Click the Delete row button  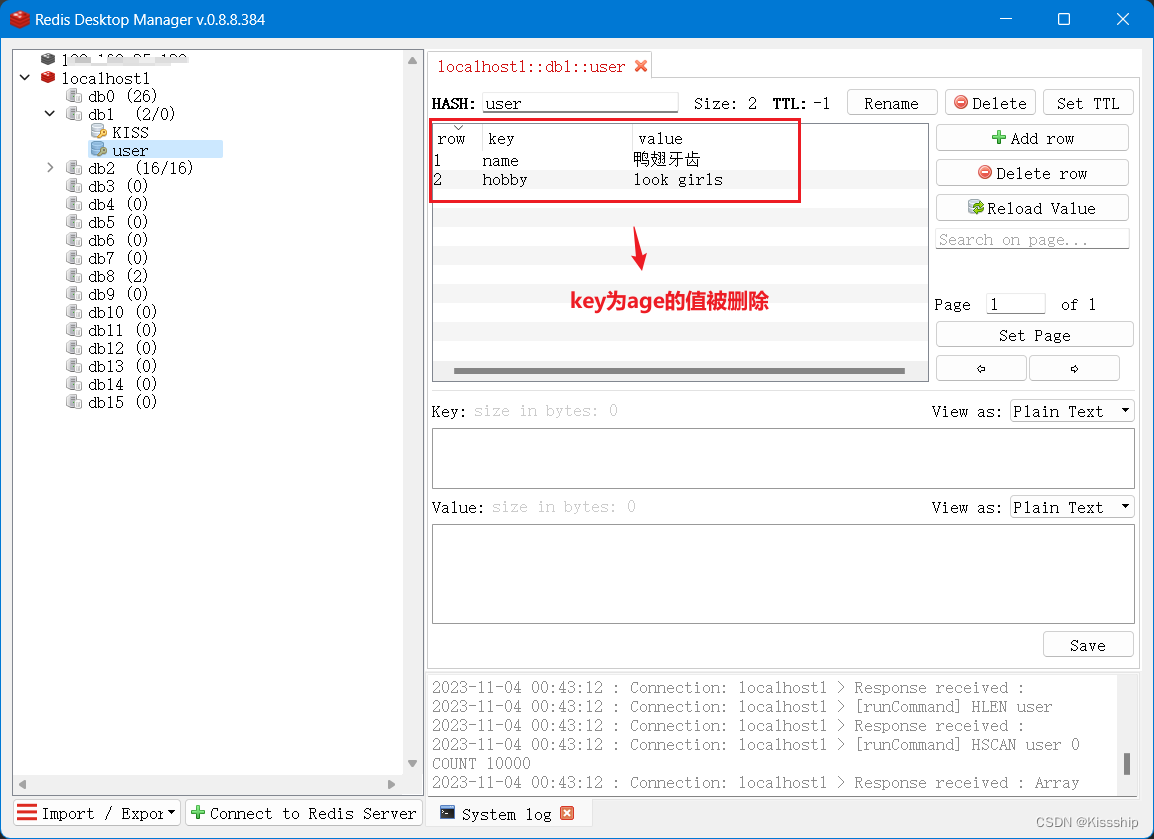(x=1033, y=173)
